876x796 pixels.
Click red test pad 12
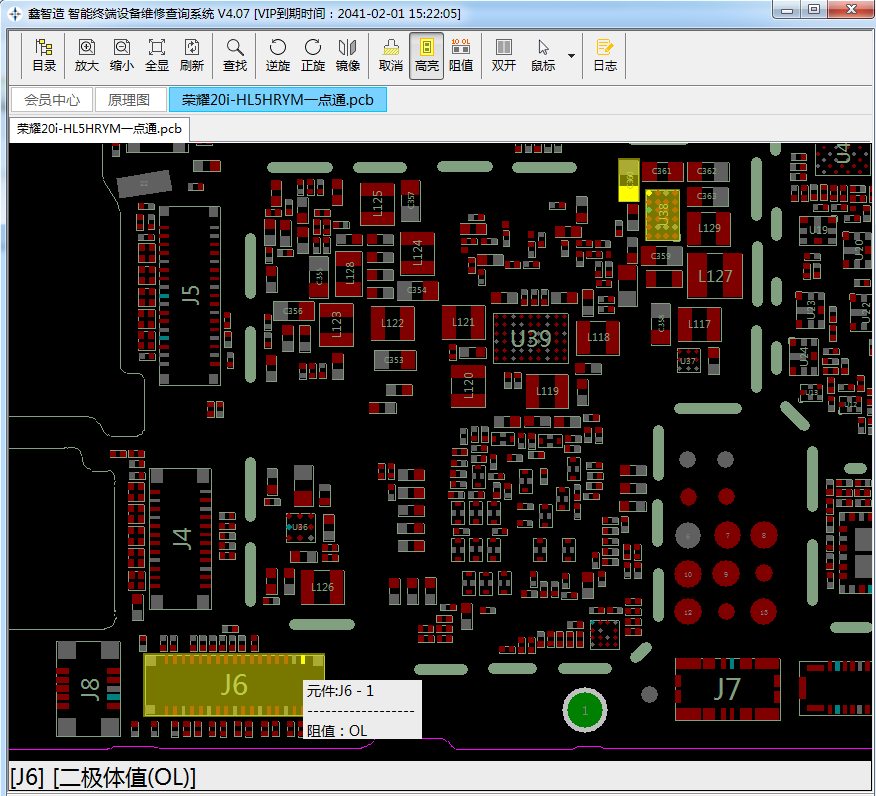point(688,612)
